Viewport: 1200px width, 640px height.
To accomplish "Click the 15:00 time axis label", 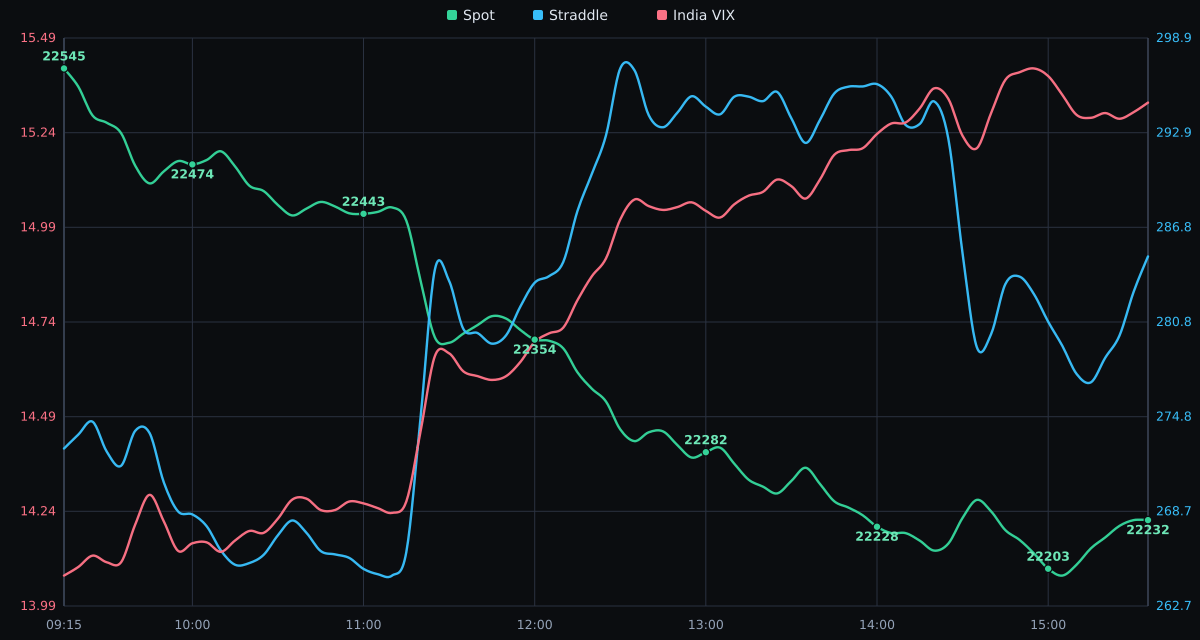I will click(1048, 625).
